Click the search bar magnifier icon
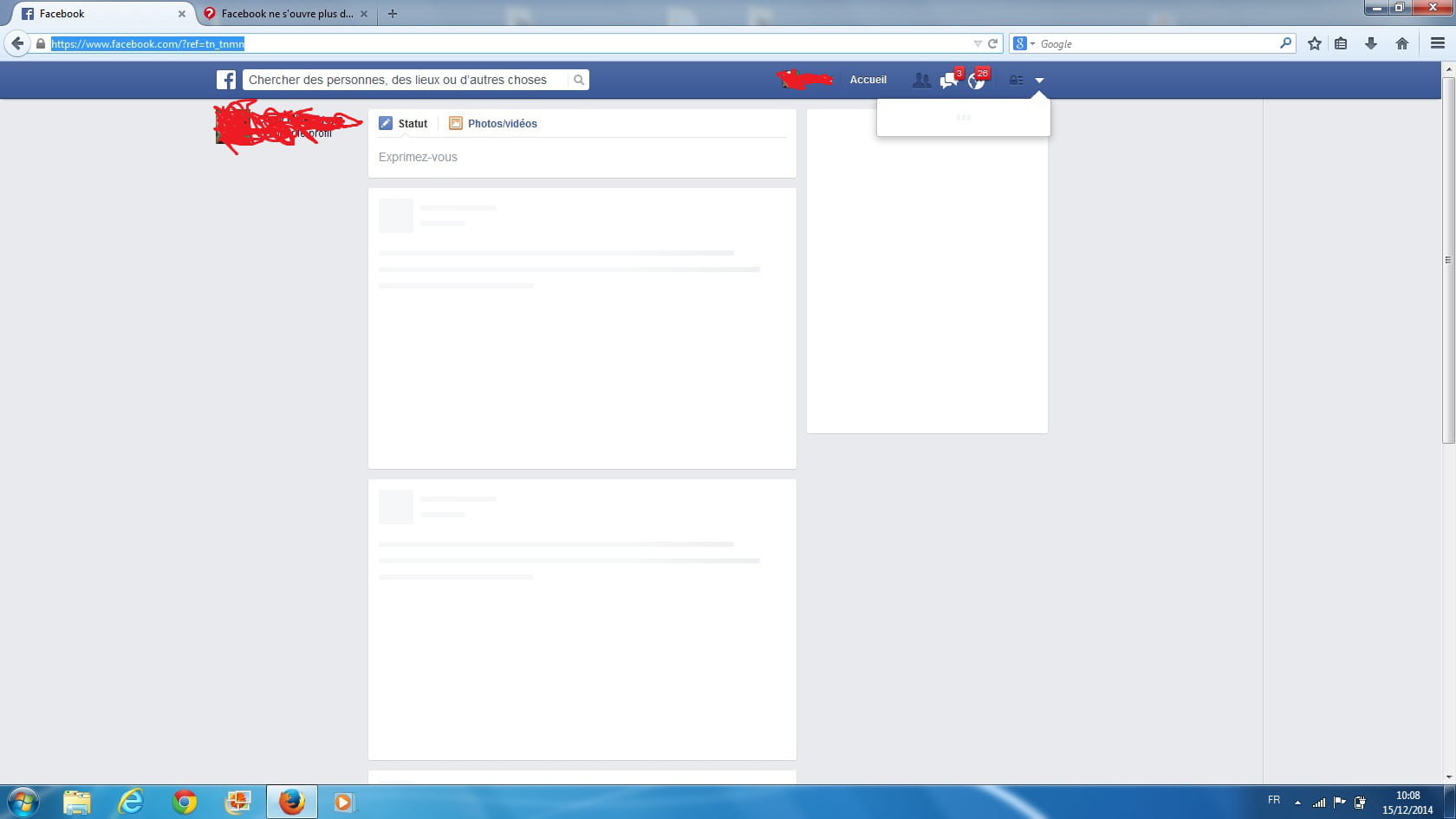1456x819 pixels. 1285,43
